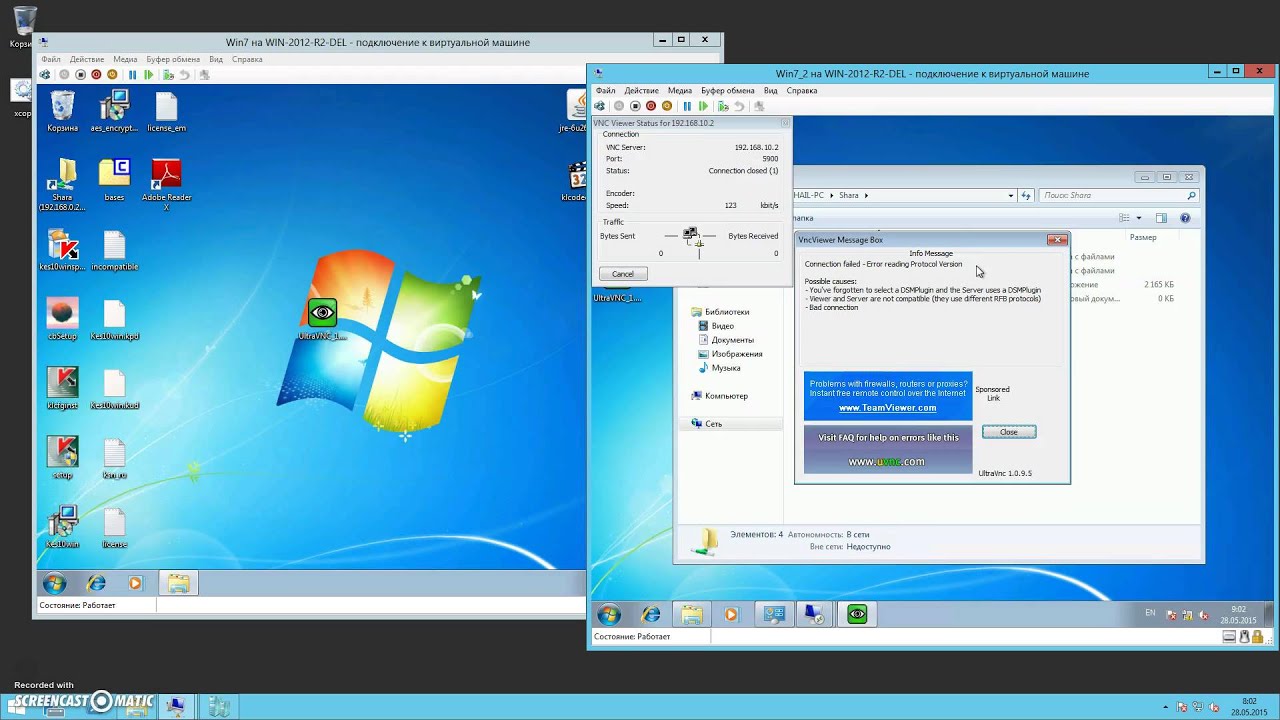Select license_em file on Win7 desktop
Viewport: 1280px width, 720px height.
click(x=166, y=112)
